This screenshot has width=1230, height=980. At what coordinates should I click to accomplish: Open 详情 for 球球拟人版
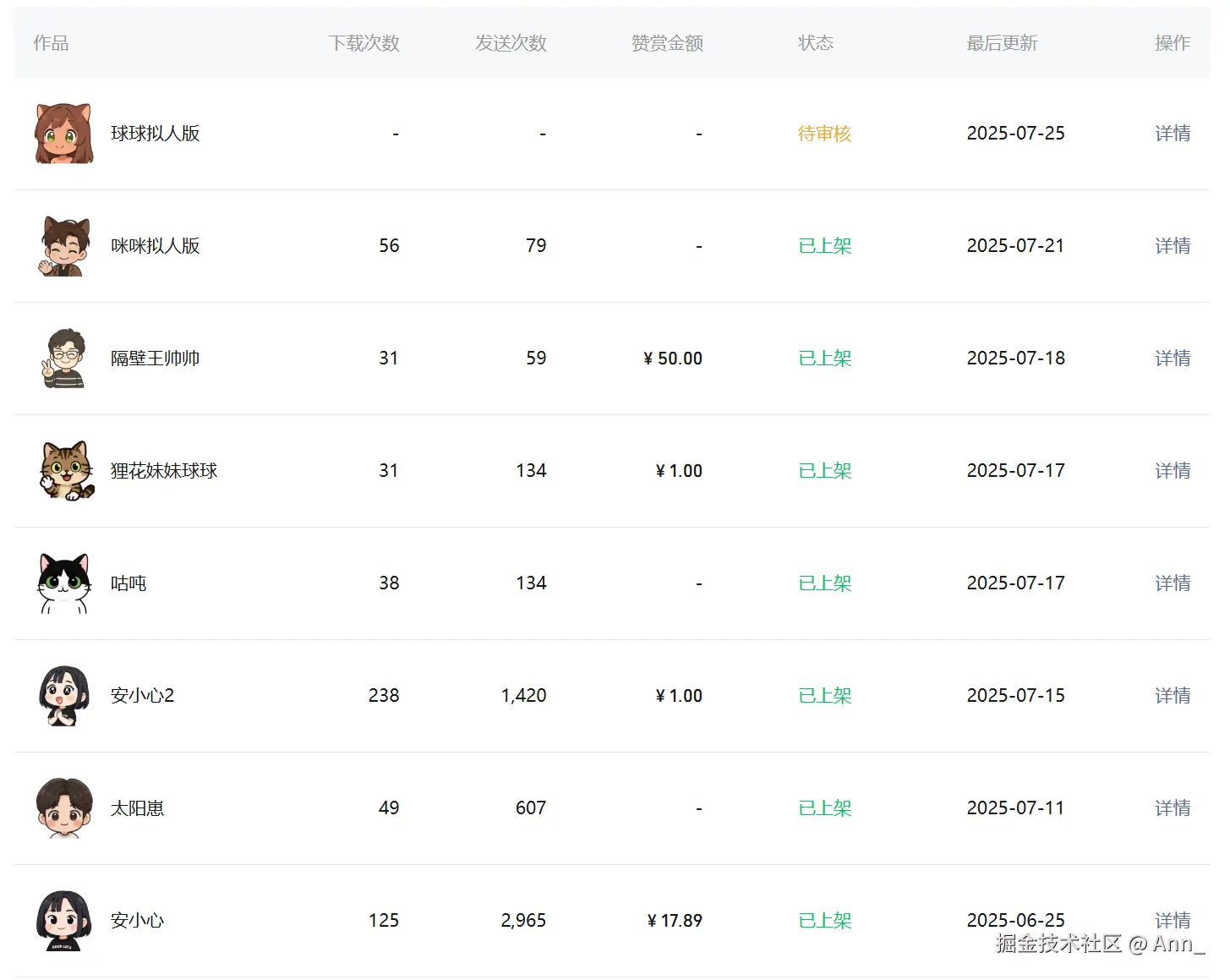click(1172, 134)
